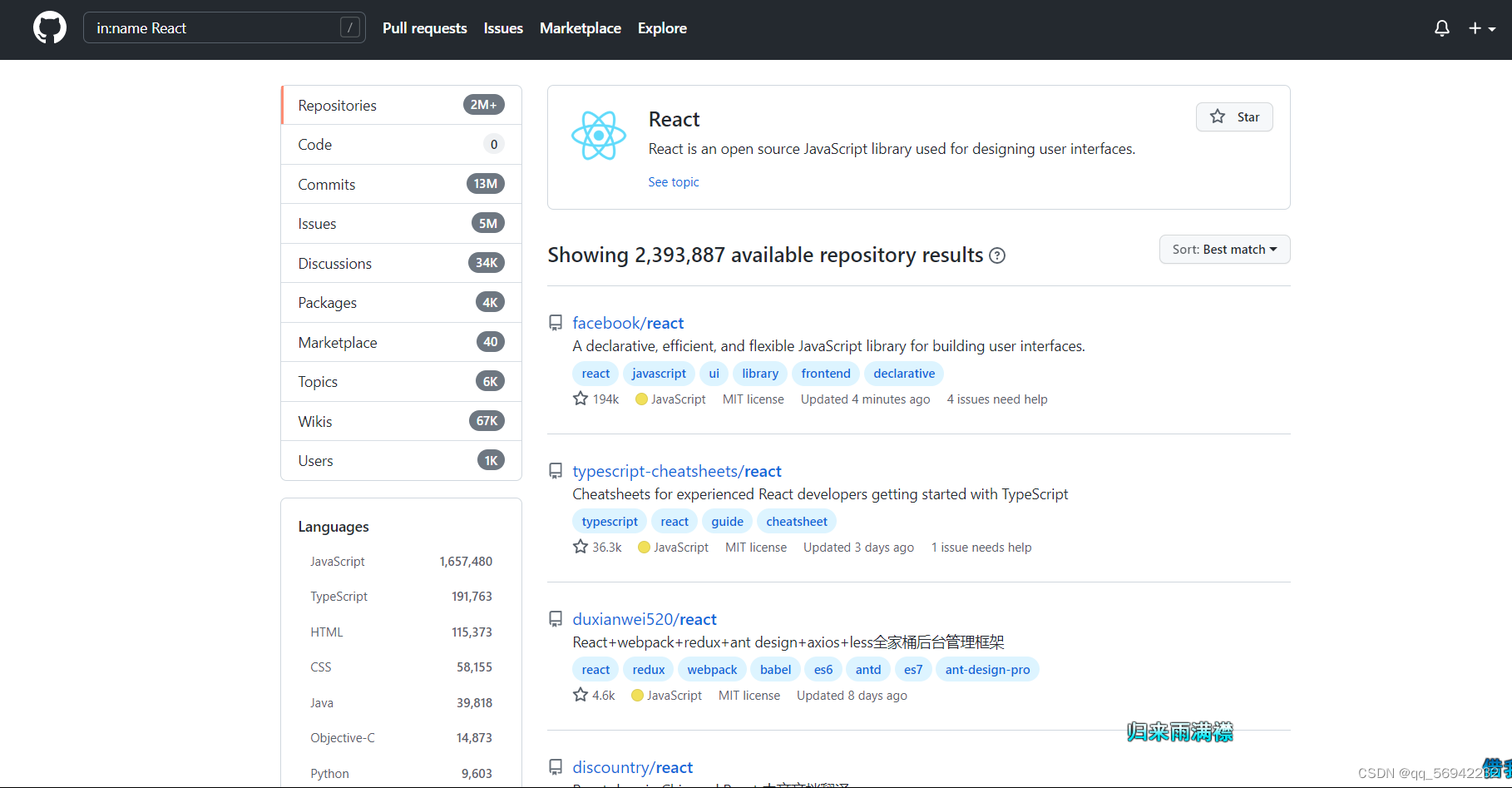
Task: Click the yellow JavaScript dot on facebook/react
Action: tap(641, 399)
